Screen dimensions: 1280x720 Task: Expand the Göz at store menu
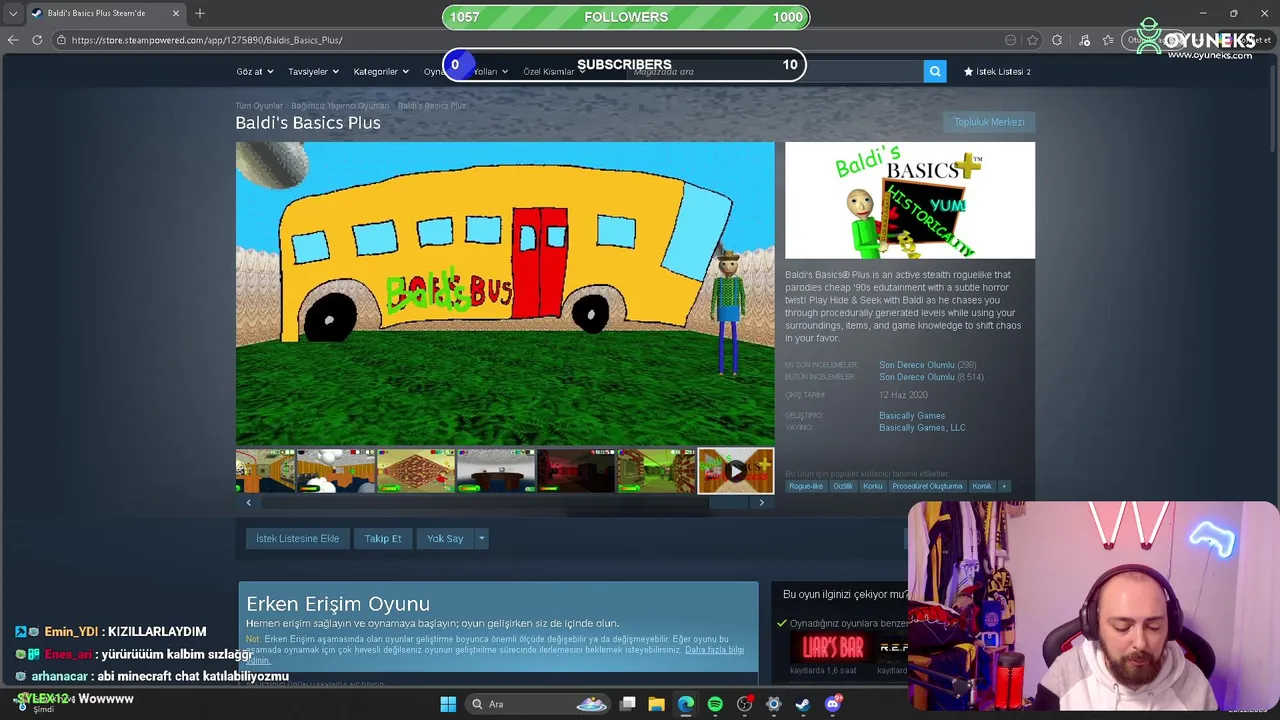[x=253, y=71]
